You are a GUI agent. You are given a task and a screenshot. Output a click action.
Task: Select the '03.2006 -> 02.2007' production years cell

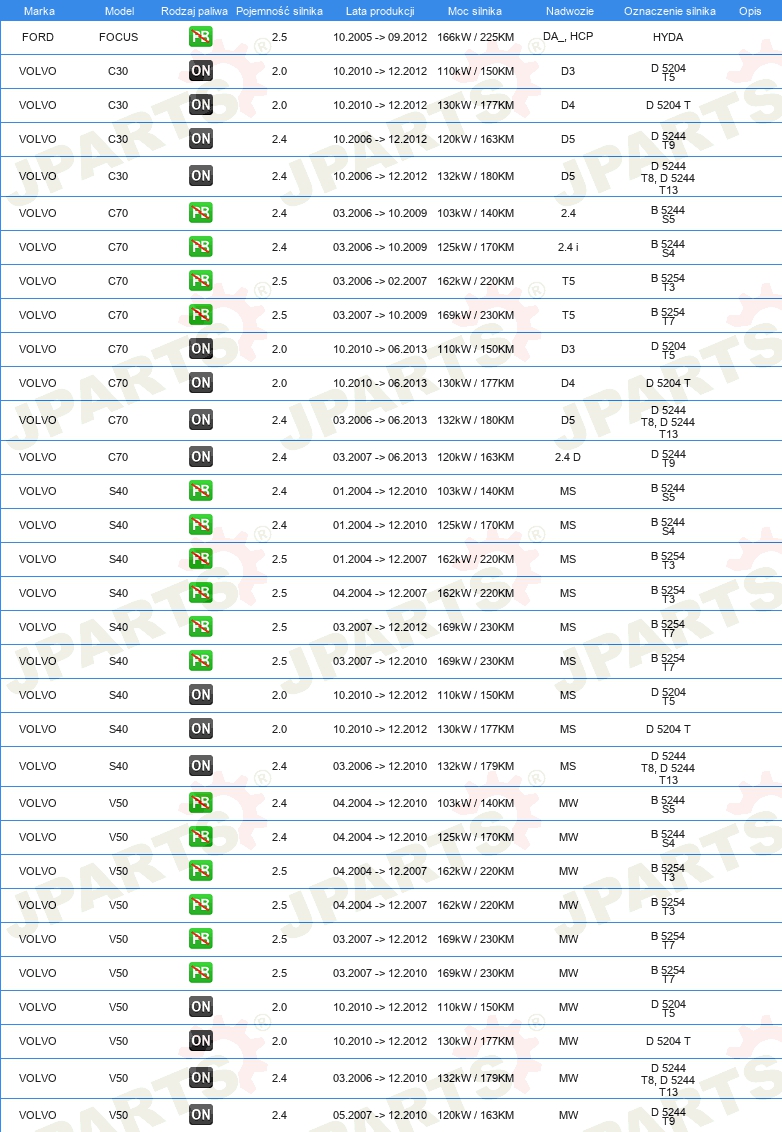click(380, 281)
